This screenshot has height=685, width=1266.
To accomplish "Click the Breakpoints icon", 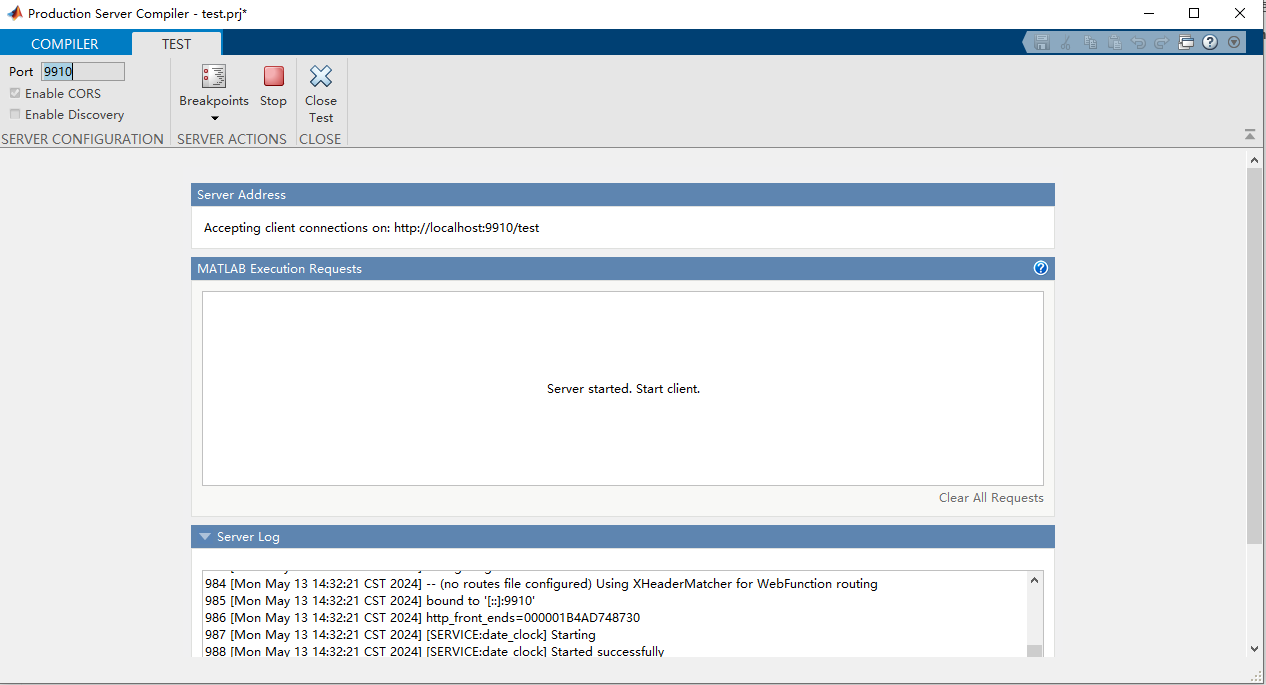I will pos(214,77).
